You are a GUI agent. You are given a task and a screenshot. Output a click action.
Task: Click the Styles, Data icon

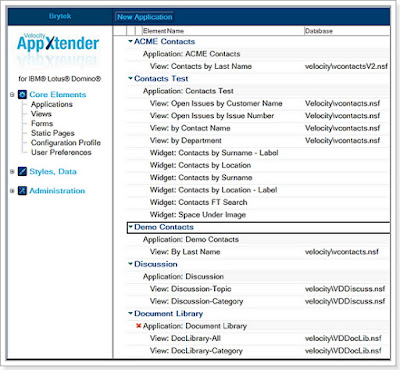coord(22,172)
